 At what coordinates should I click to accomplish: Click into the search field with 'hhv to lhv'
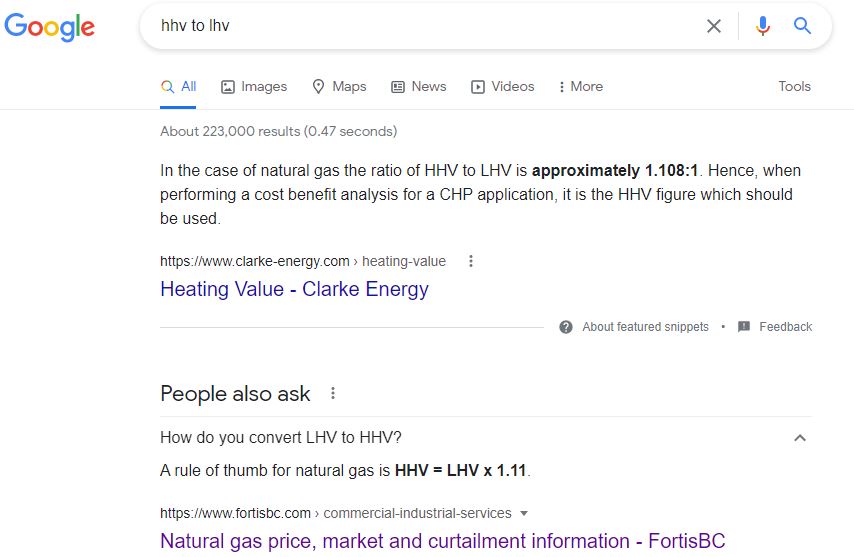click(420, 26)
